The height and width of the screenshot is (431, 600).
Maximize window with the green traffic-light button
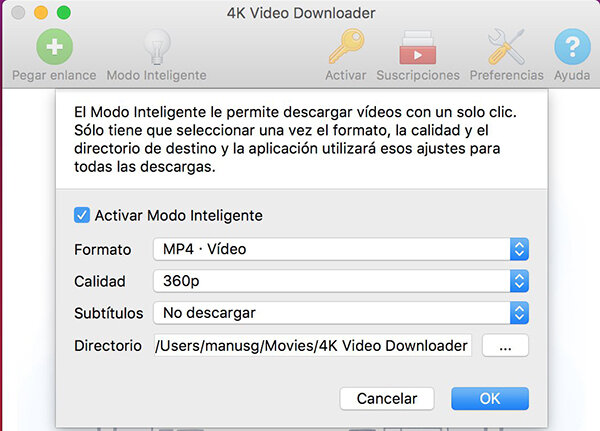coord(64,13)
